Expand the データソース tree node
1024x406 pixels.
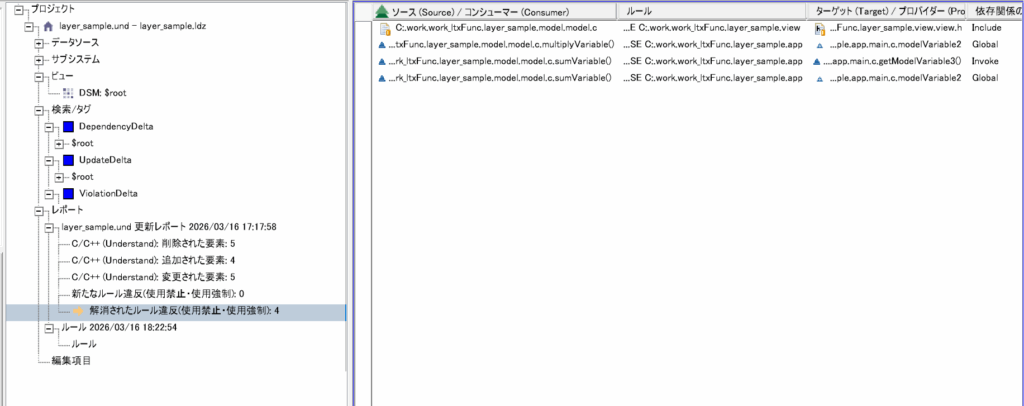coord(40,43)
